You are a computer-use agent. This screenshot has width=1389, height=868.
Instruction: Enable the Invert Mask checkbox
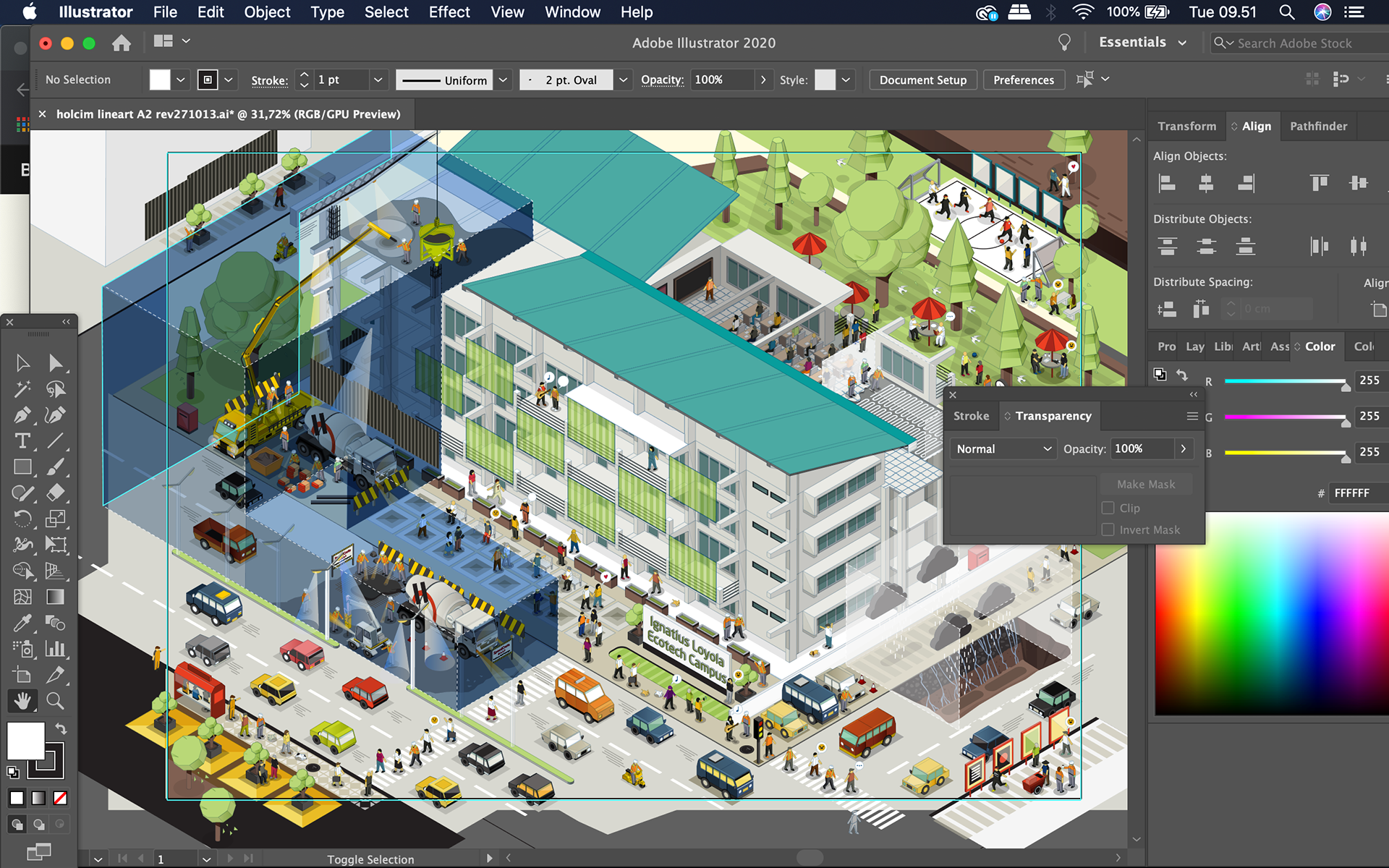tap(1108, 529)
